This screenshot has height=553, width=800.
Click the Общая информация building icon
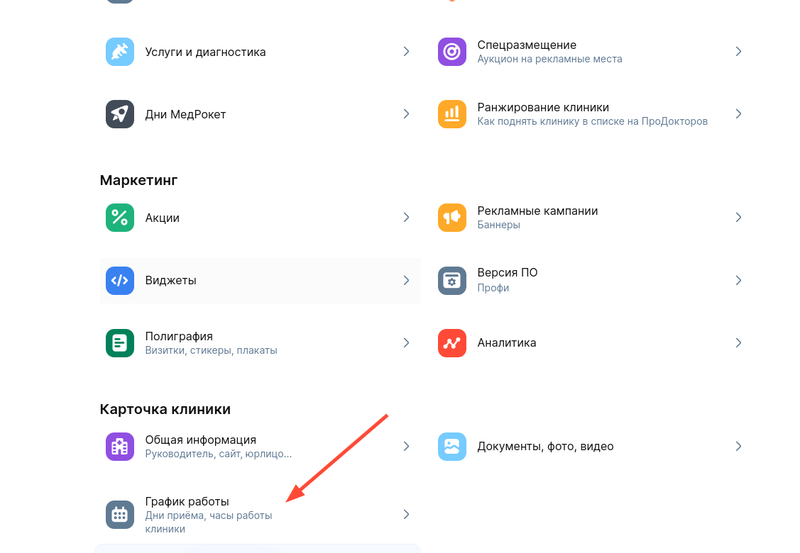click(120, 446)
